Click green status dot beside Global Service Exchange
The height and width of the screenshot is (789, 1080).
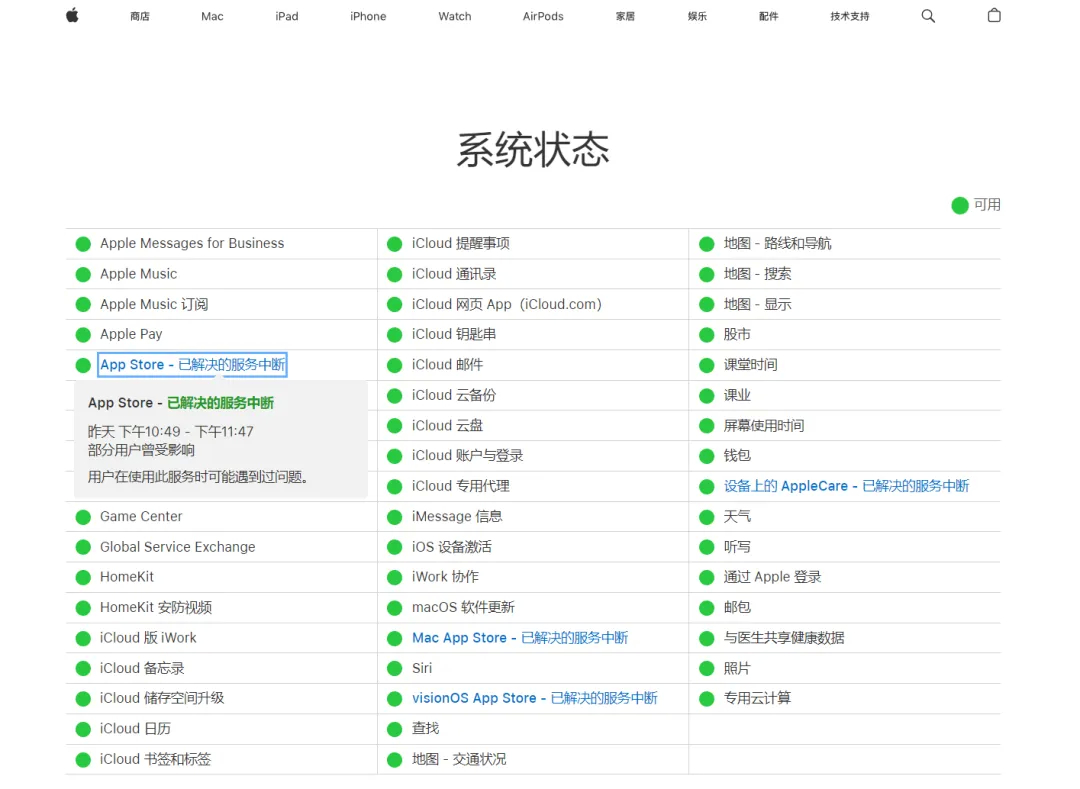83,547
